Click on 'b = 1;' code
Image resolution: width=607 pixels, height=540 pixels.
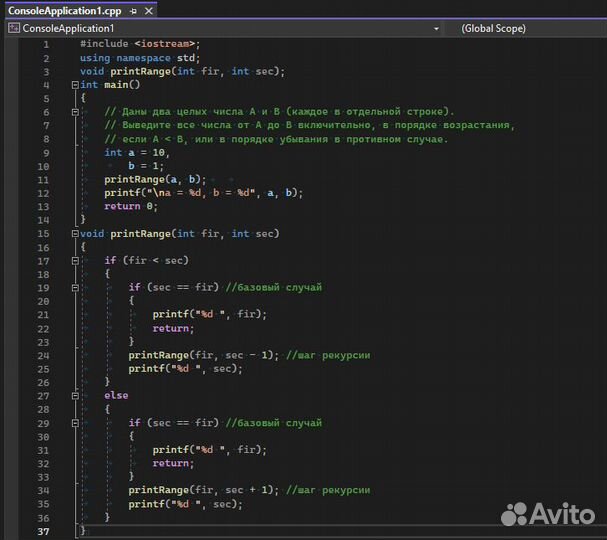[146, 166]
